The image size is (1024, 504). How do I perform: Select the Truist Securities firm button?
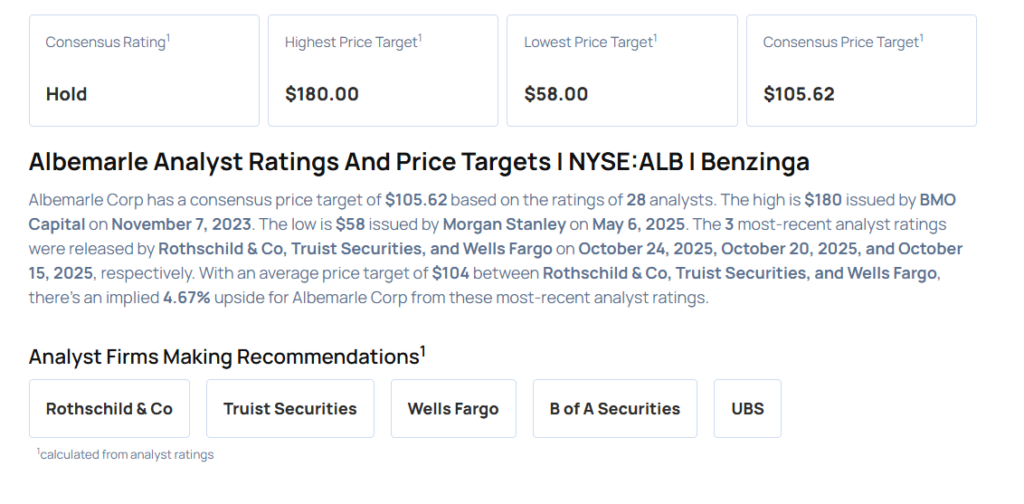(x=290, y=408)
